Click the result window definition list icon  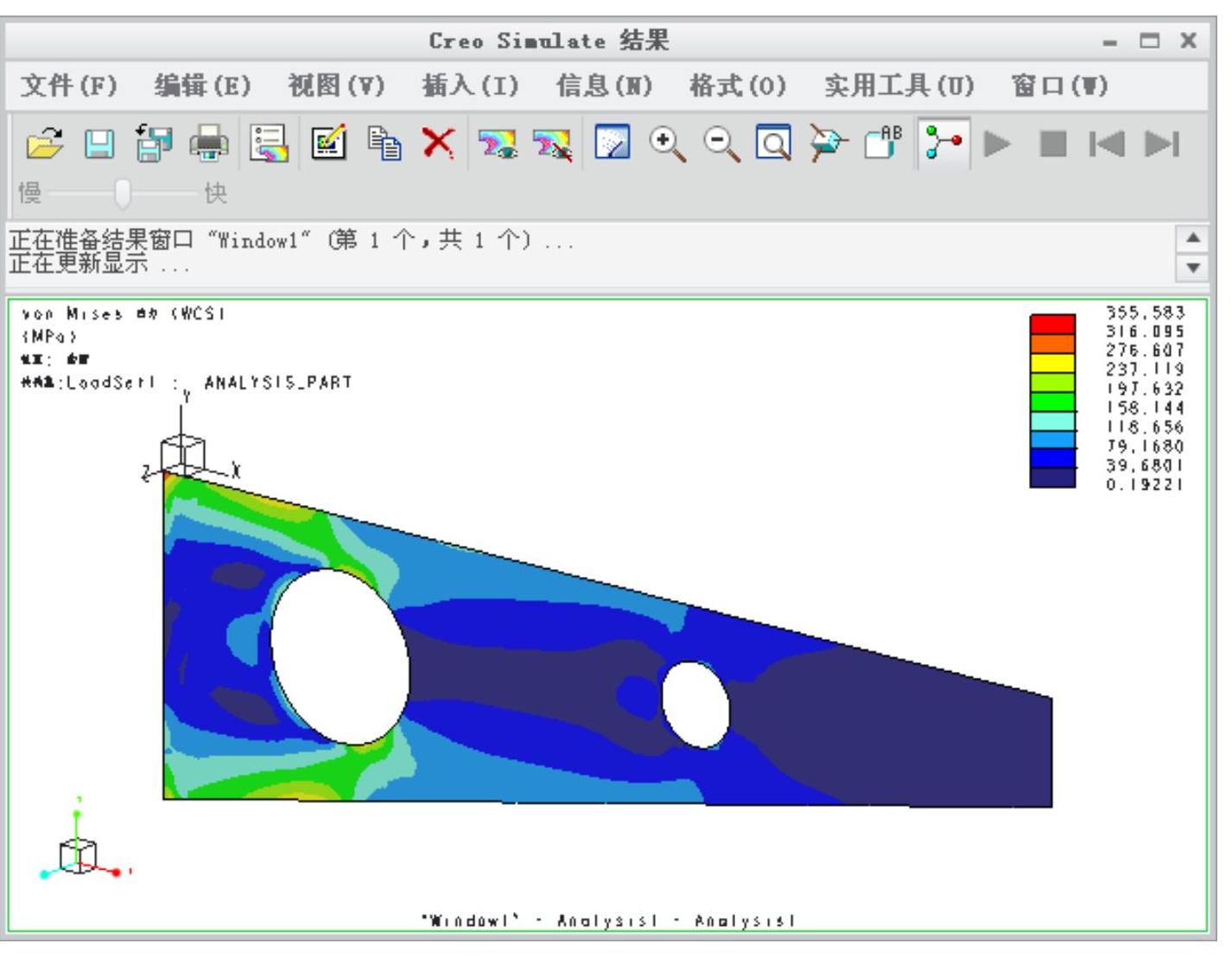tap(269, 143)
